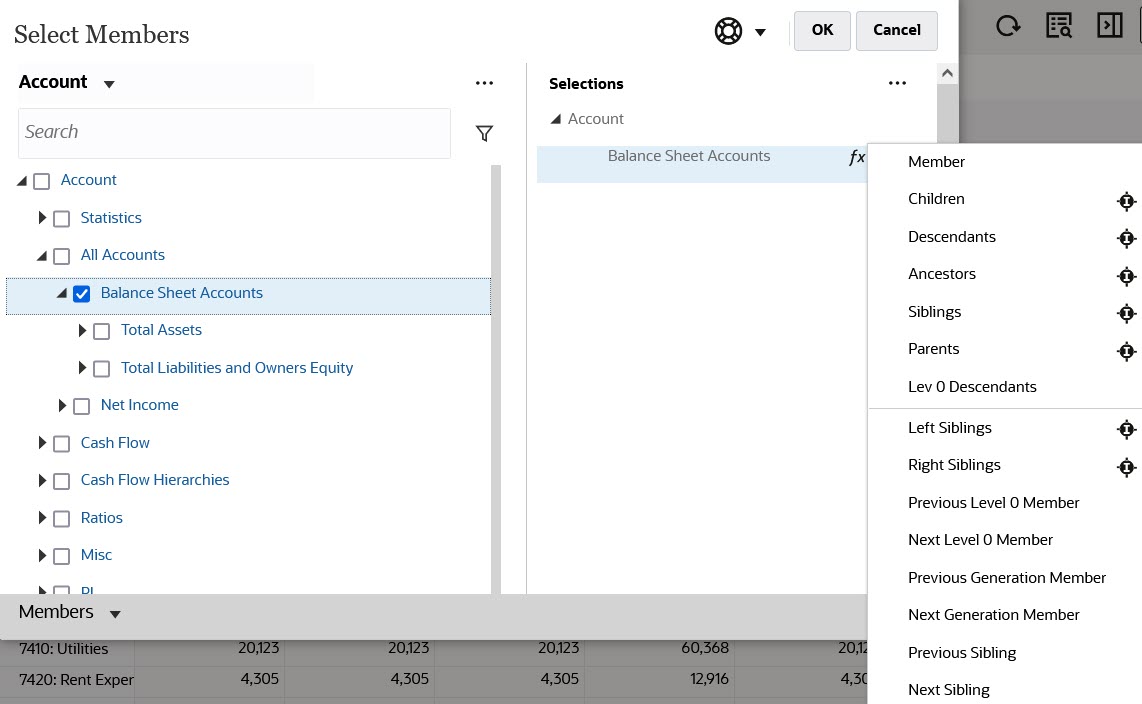The height and width of the screenshot is (704, 1142).
Task: Open the Selections pane ellipsis menu
Action: coord(897,83)
